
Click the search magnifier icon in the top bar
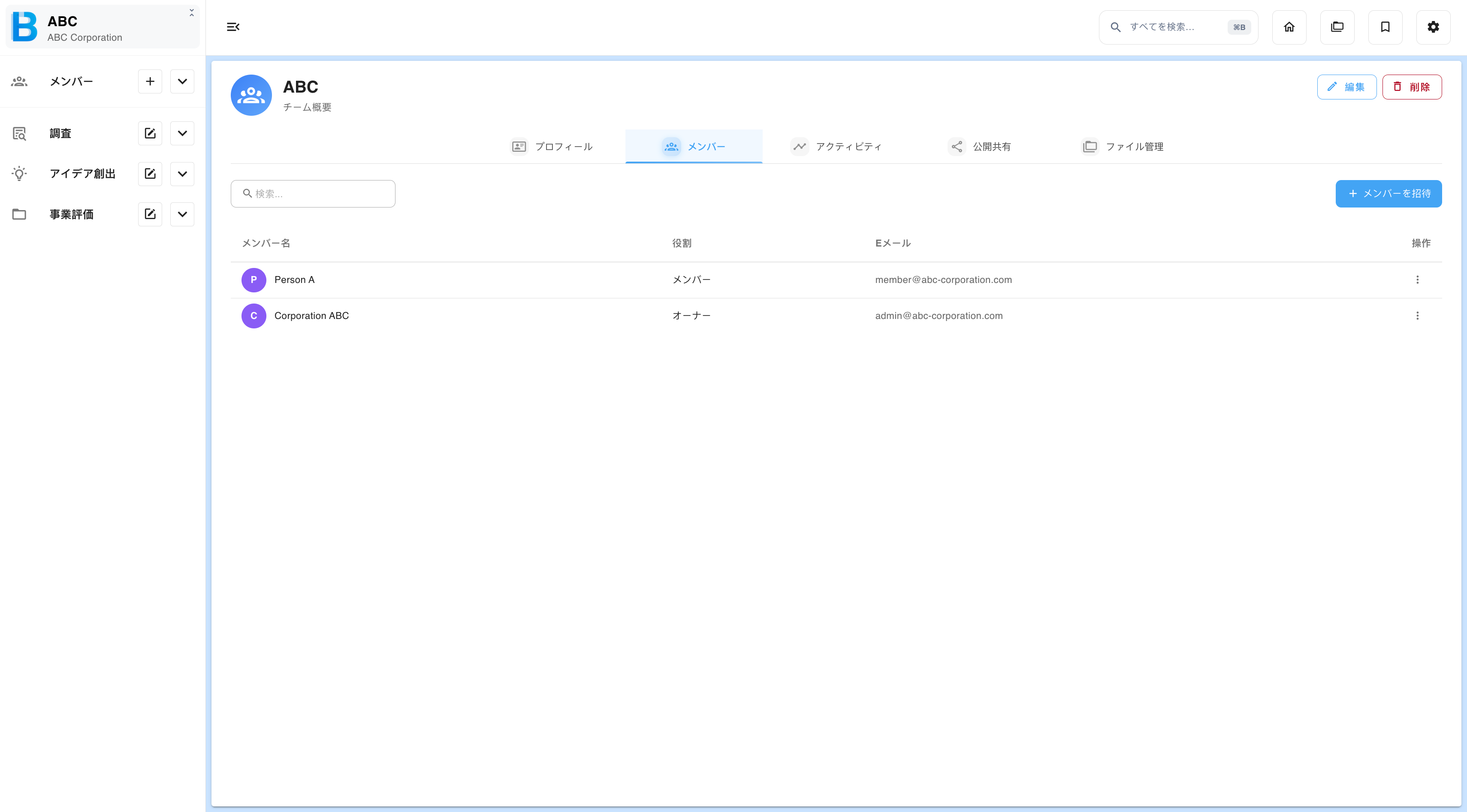click(x=1116, y=27)
